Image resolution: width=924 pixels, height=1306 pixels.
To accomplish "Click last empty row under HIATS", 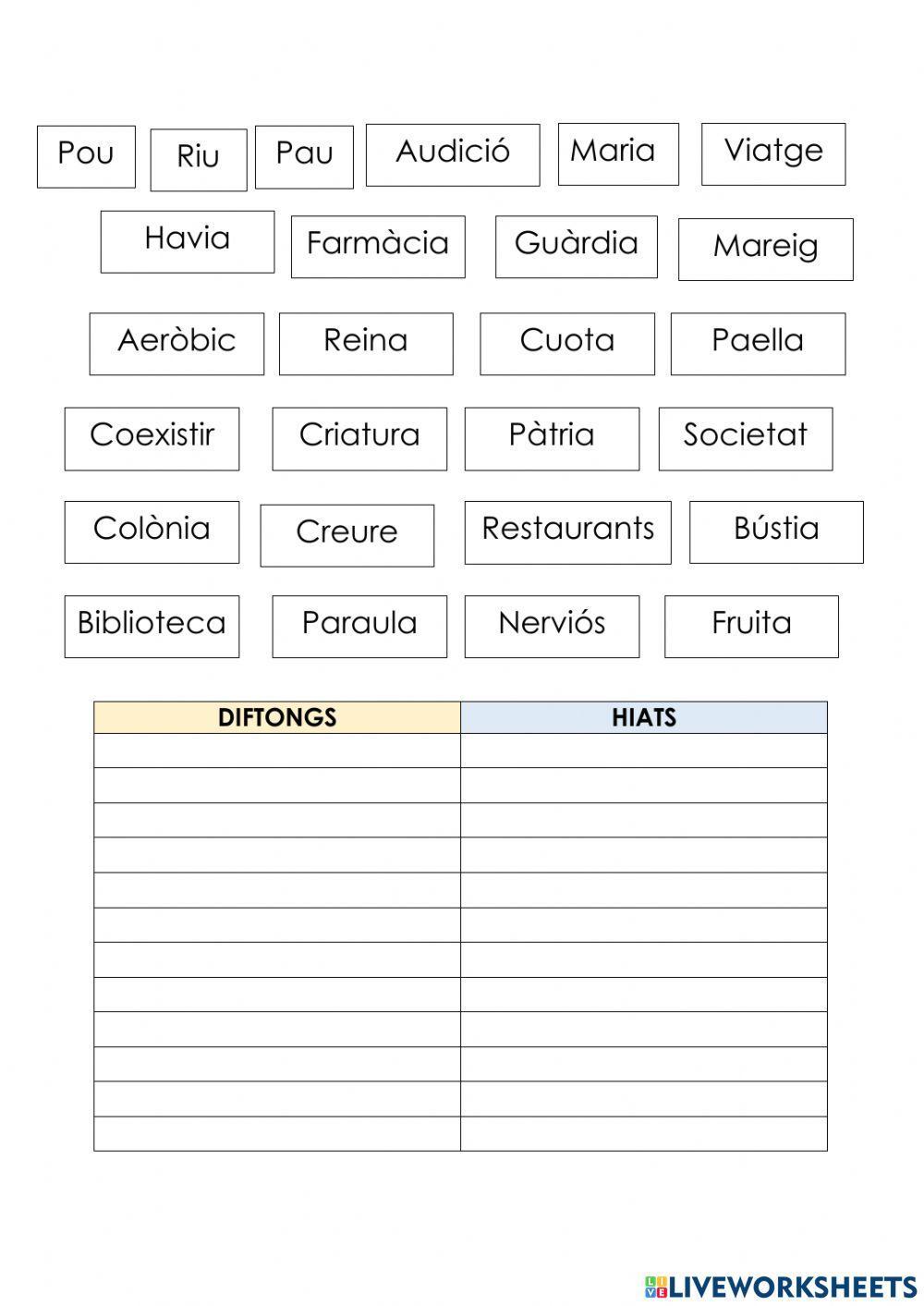I will [x=643, y=1133].
